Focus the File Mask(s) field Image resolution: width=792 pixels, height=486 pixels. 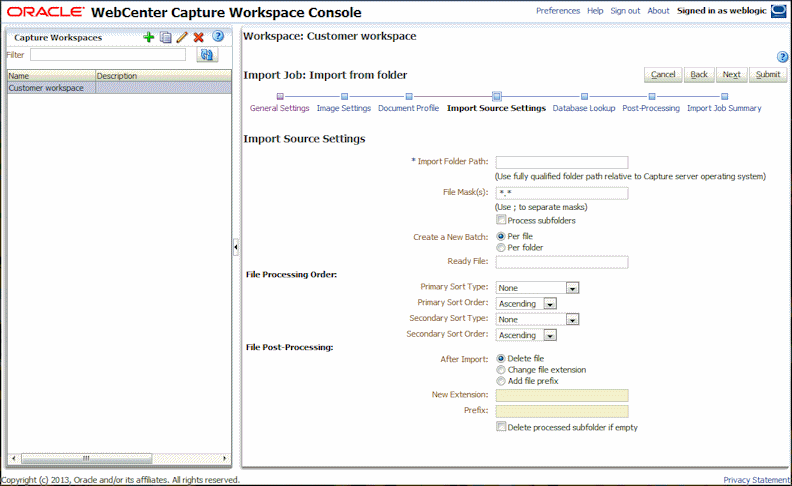[562, 193]
